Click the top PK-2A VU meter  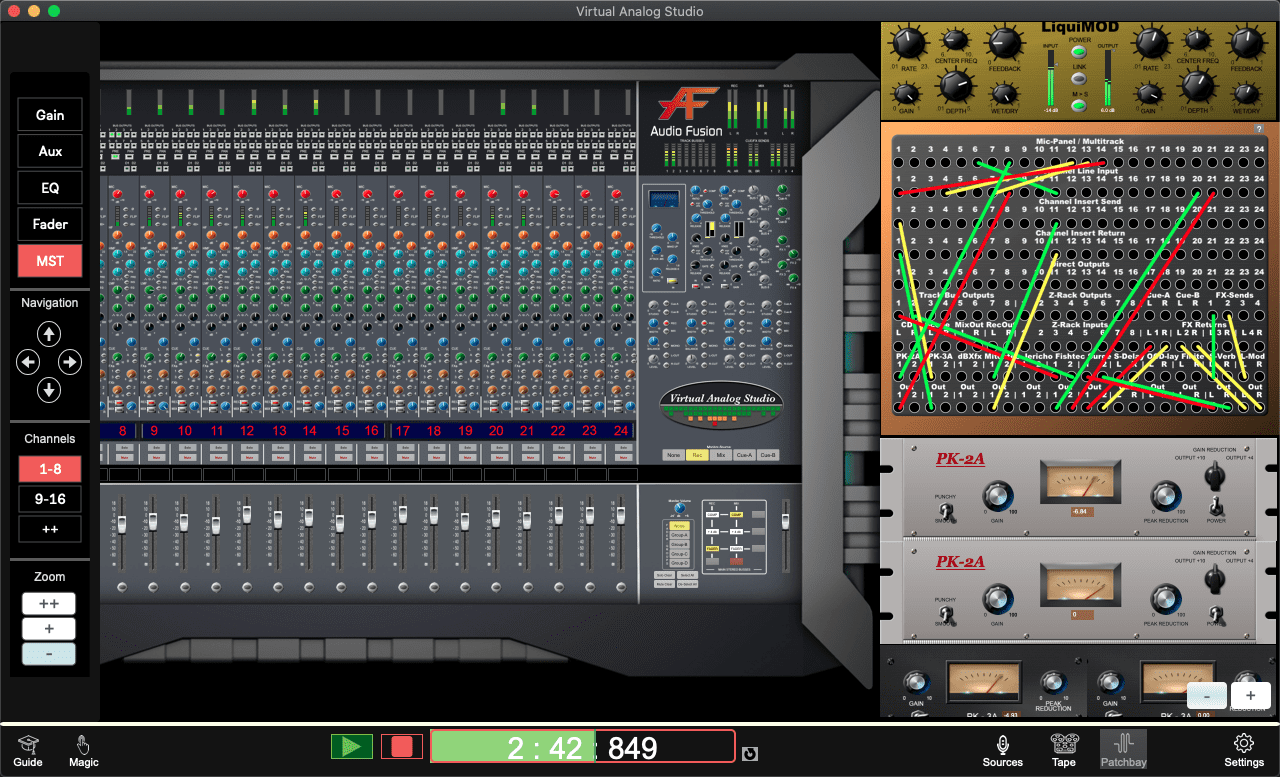click(x=1081, y=481)
